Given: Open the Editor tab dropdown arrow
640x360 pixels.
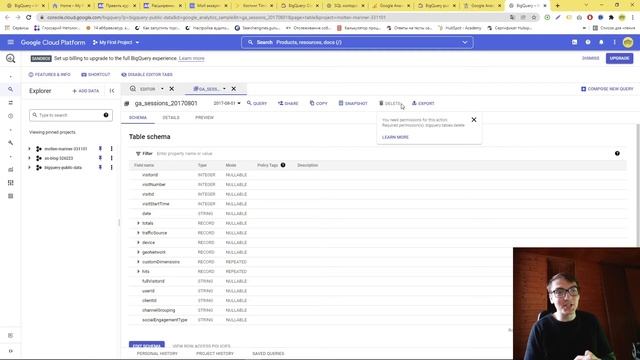Looking at the screenshot, I should click(x=162, y=89).
